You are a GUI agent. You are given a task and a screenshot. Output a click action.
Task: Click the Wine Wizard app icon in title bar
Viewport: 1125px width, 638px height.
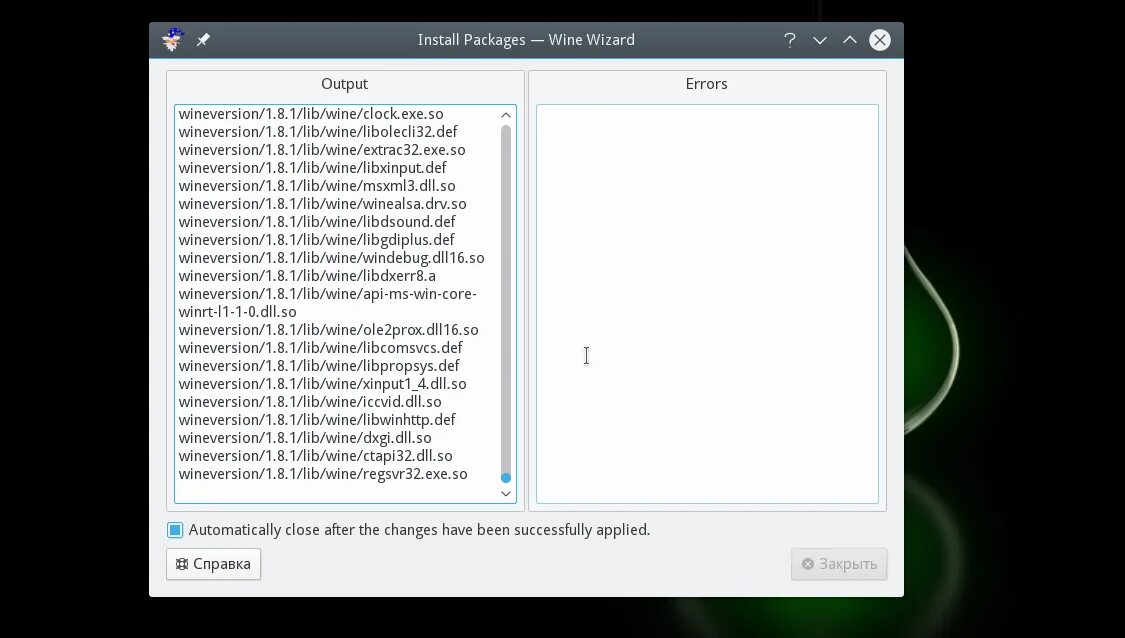172,39
